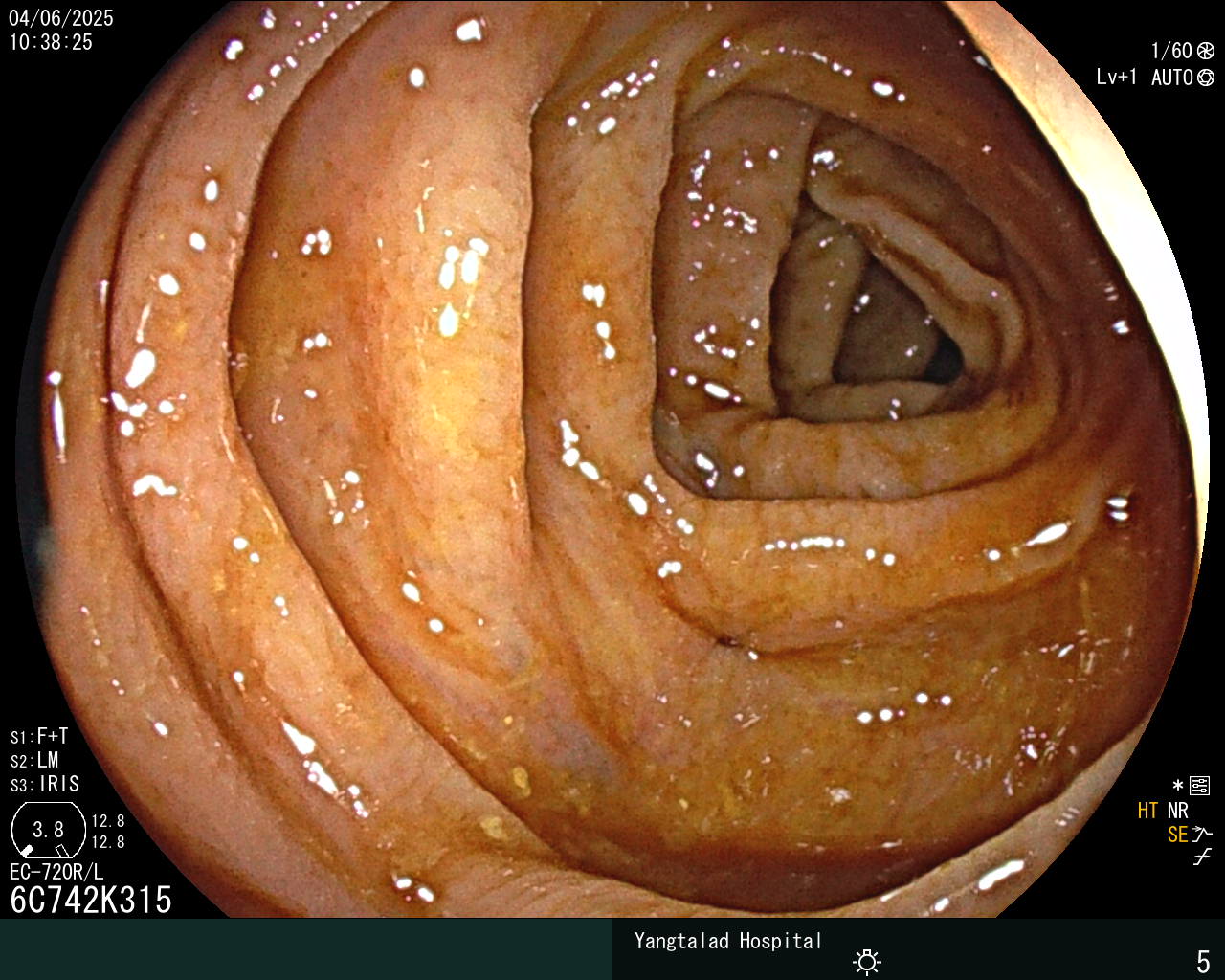
Task: Click the iris icon beside AUTO
Action: (1206, 78)
